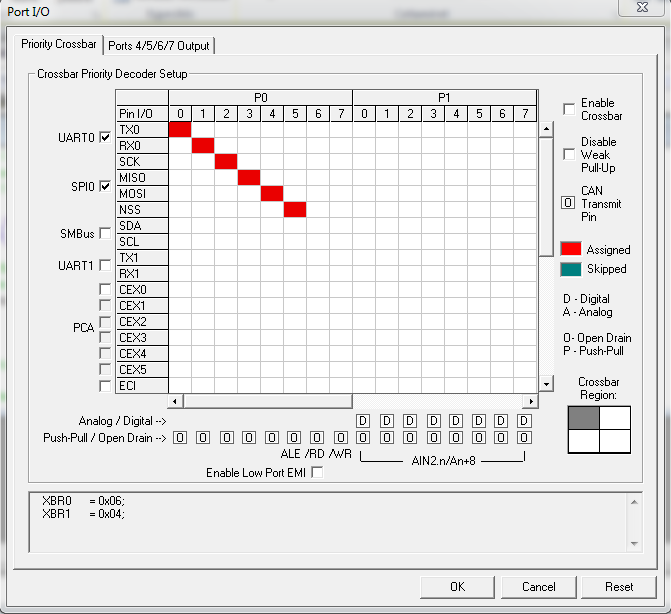The height and width of the screenshot is (614, 671).
Task: Click the grid horizontal scroll left arrow
Action: point(175,401)
